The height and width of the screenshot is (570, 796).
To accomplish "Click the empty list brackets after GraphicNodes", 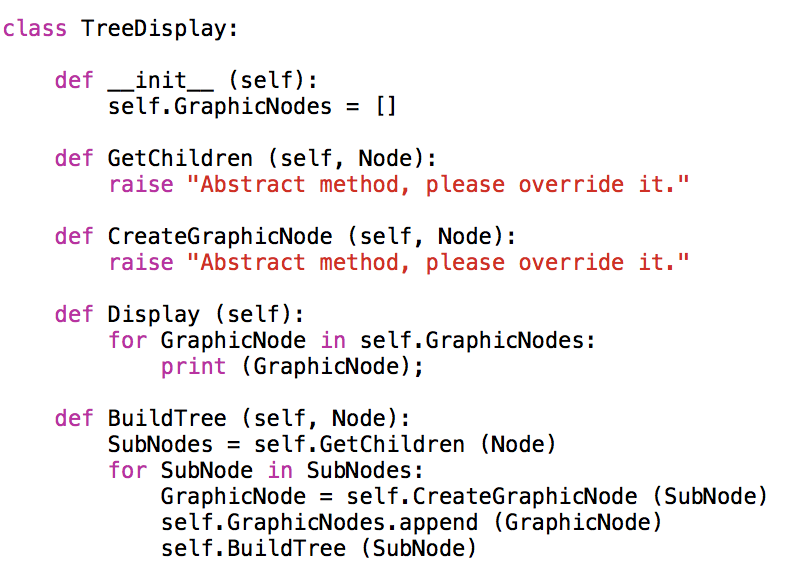I will (385, 106).
